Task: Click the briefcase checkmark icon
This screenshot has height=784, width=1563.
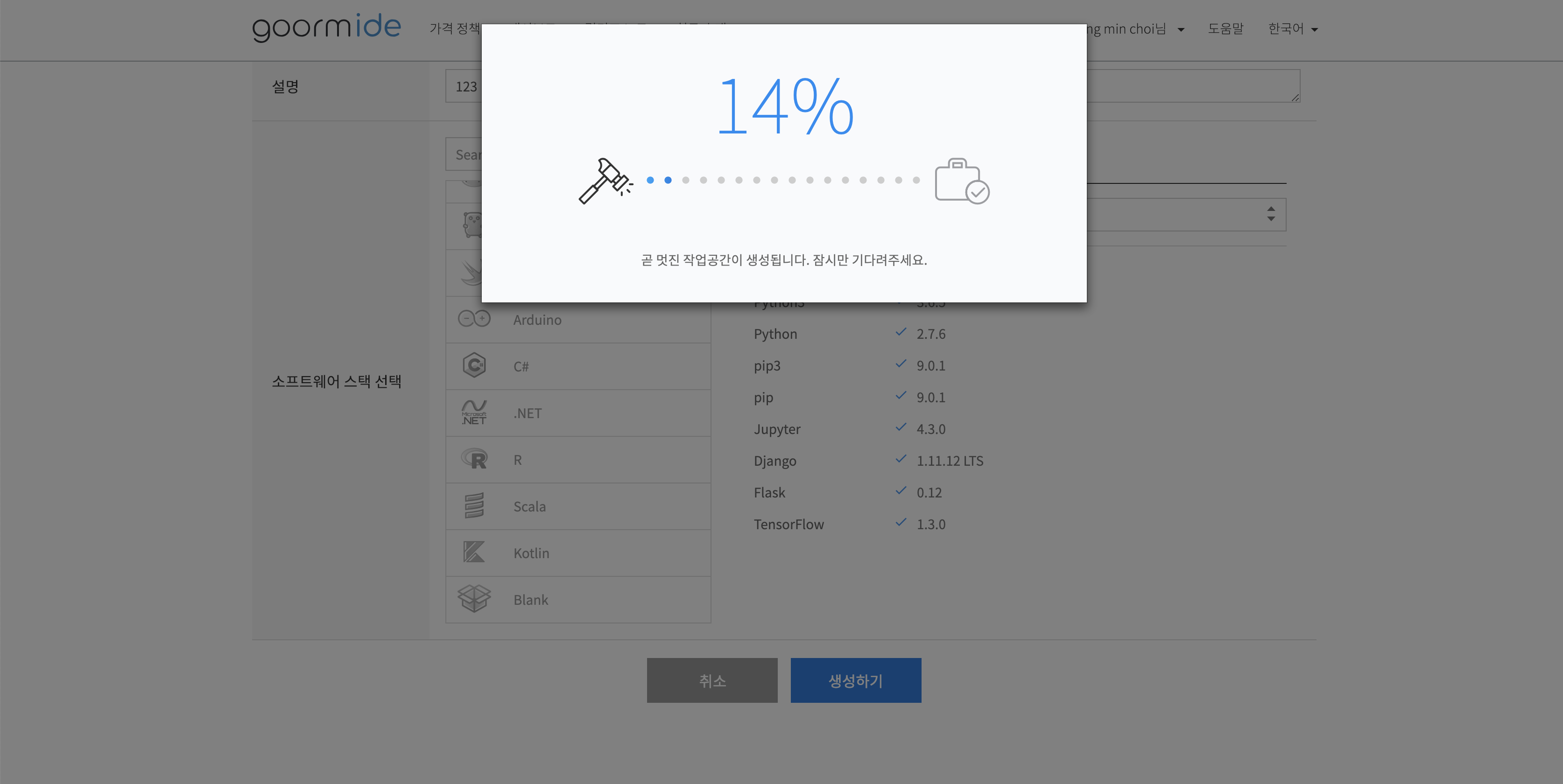Action: point(962,181)
